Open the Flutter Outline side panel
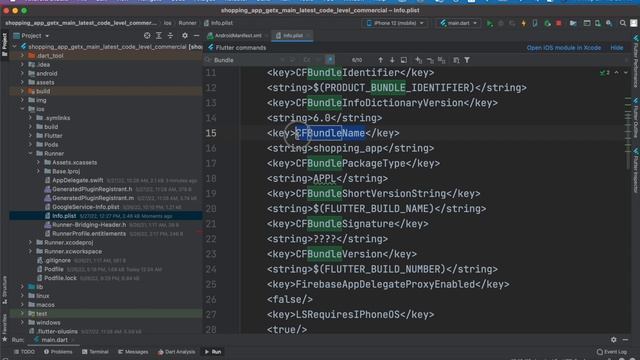The width and height of the screenshot is (640, 360). (636, 119)
